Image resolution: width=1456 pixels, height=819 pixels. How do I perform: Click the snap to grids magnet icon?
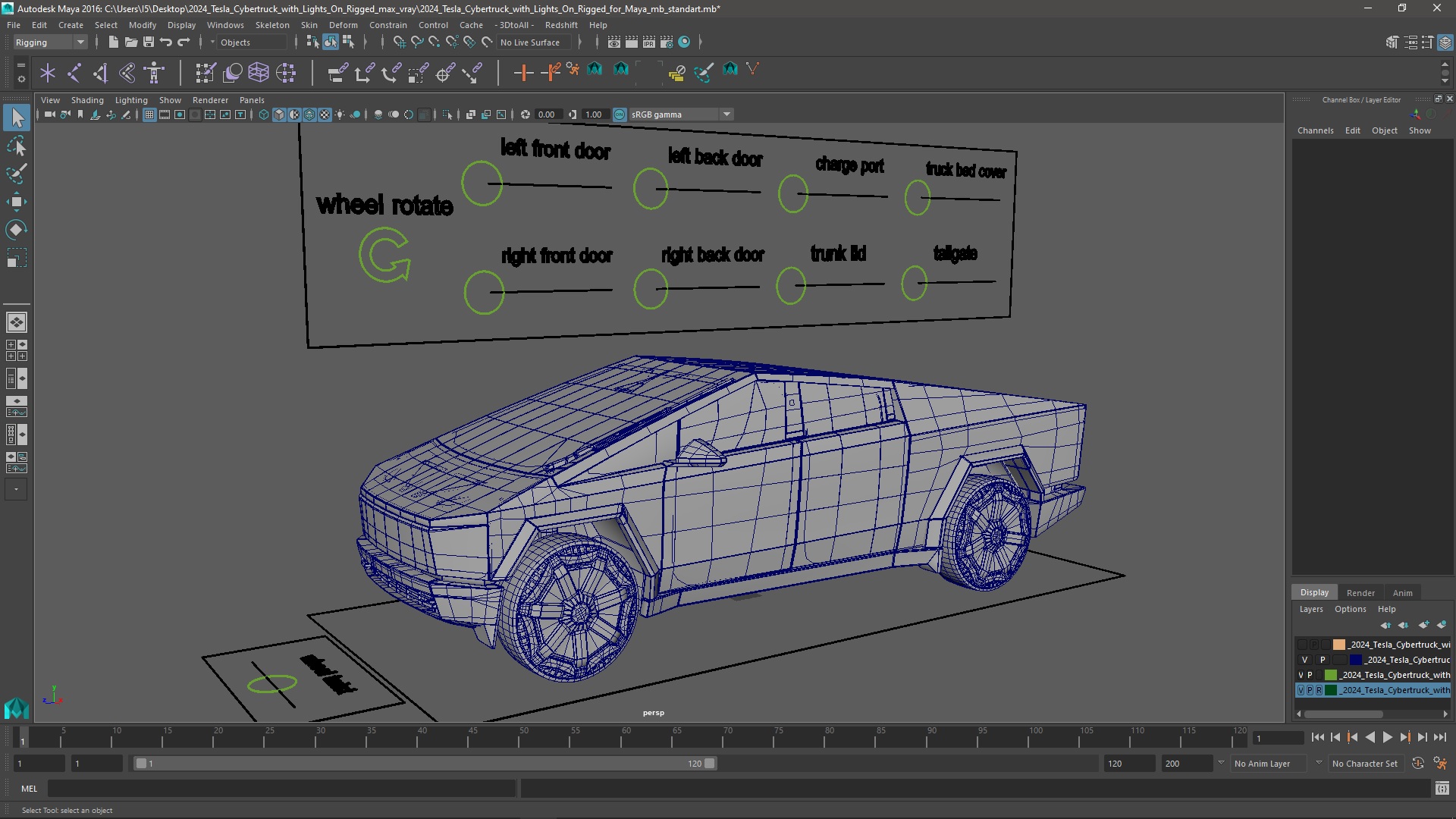click(399, 42)
